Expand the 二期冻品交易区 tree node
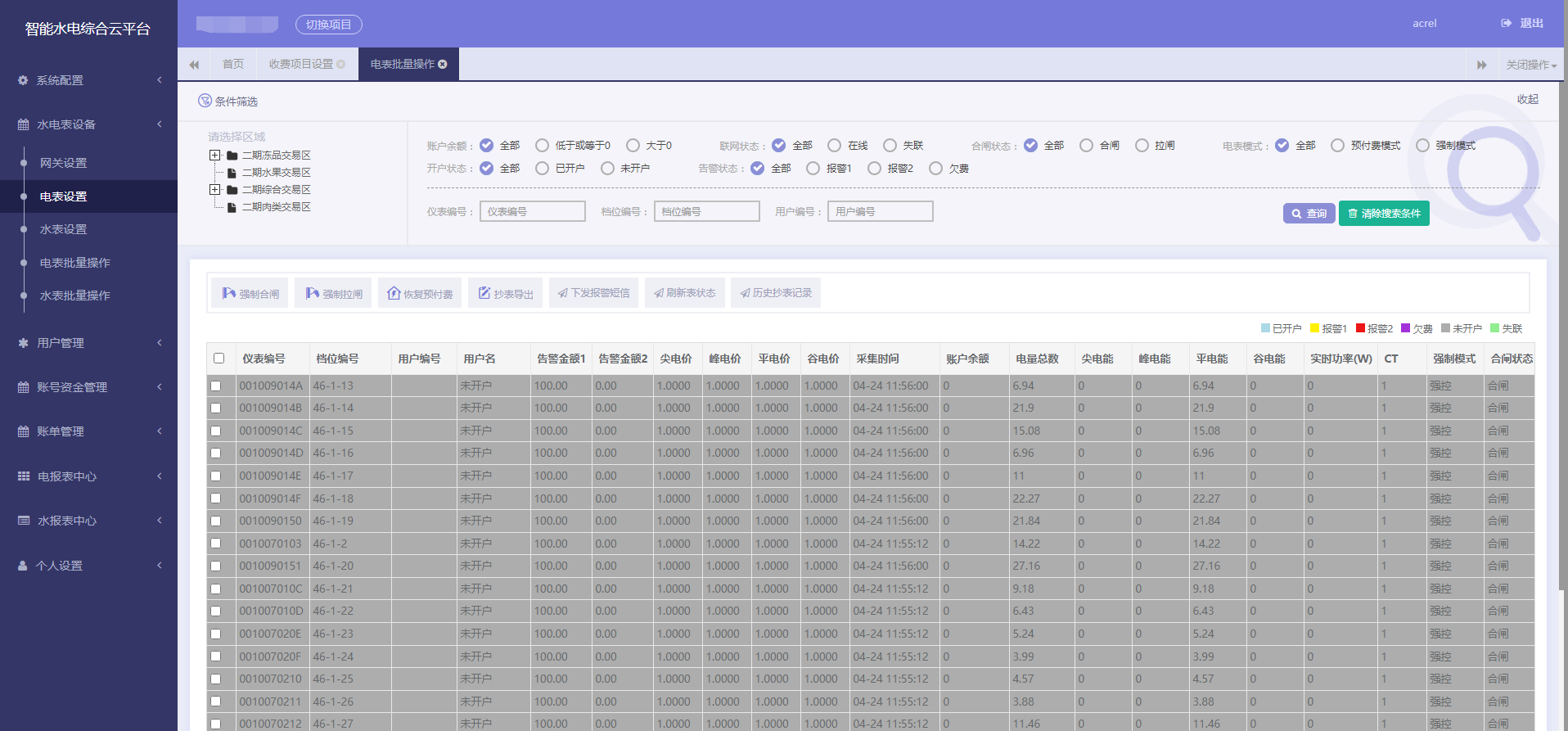Image resolution: width=1568 pixels, height=731 pixels. pos(214,155)
